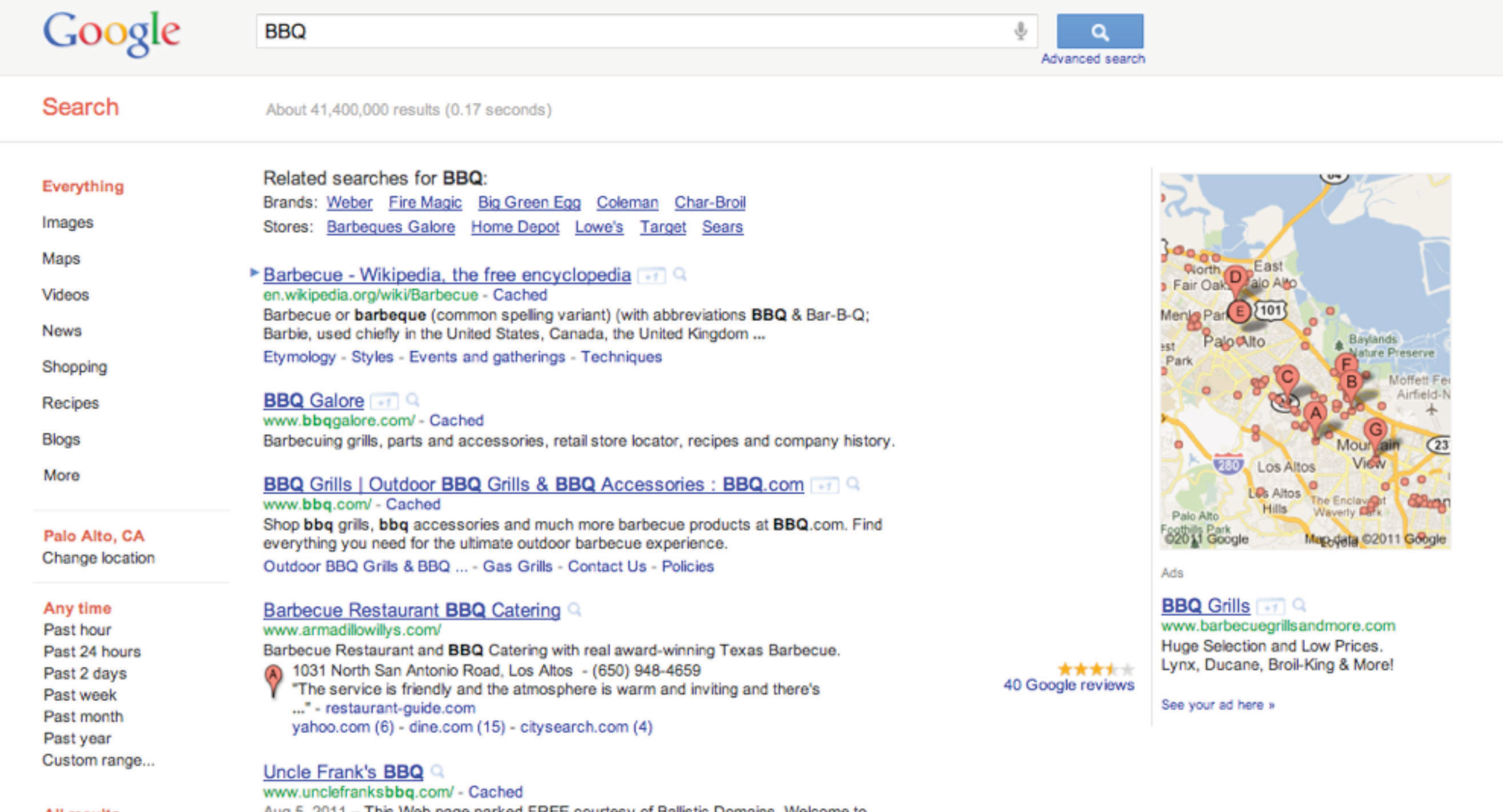1503x812 pixels.
Task: Click the microphone voice search icon
Action: 1020,31
